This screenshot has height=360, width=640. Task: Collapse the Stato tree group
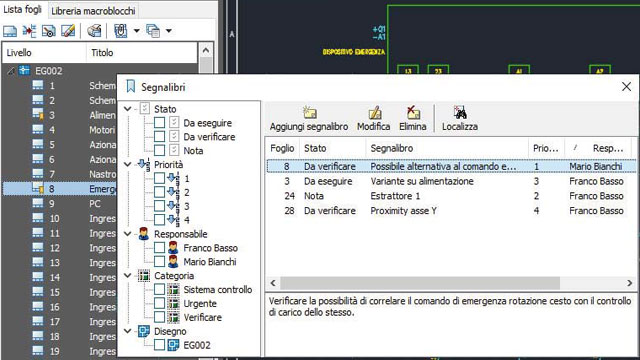pos(128,109)
